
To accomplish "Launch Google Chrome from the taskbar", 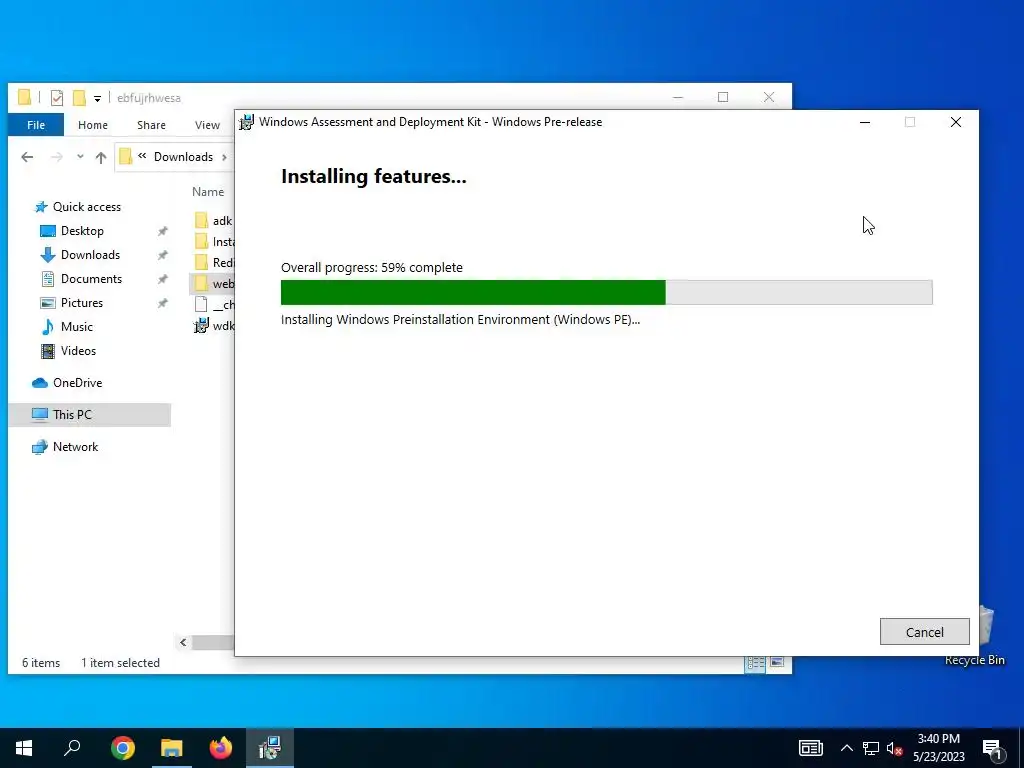I will coord(123,748).
